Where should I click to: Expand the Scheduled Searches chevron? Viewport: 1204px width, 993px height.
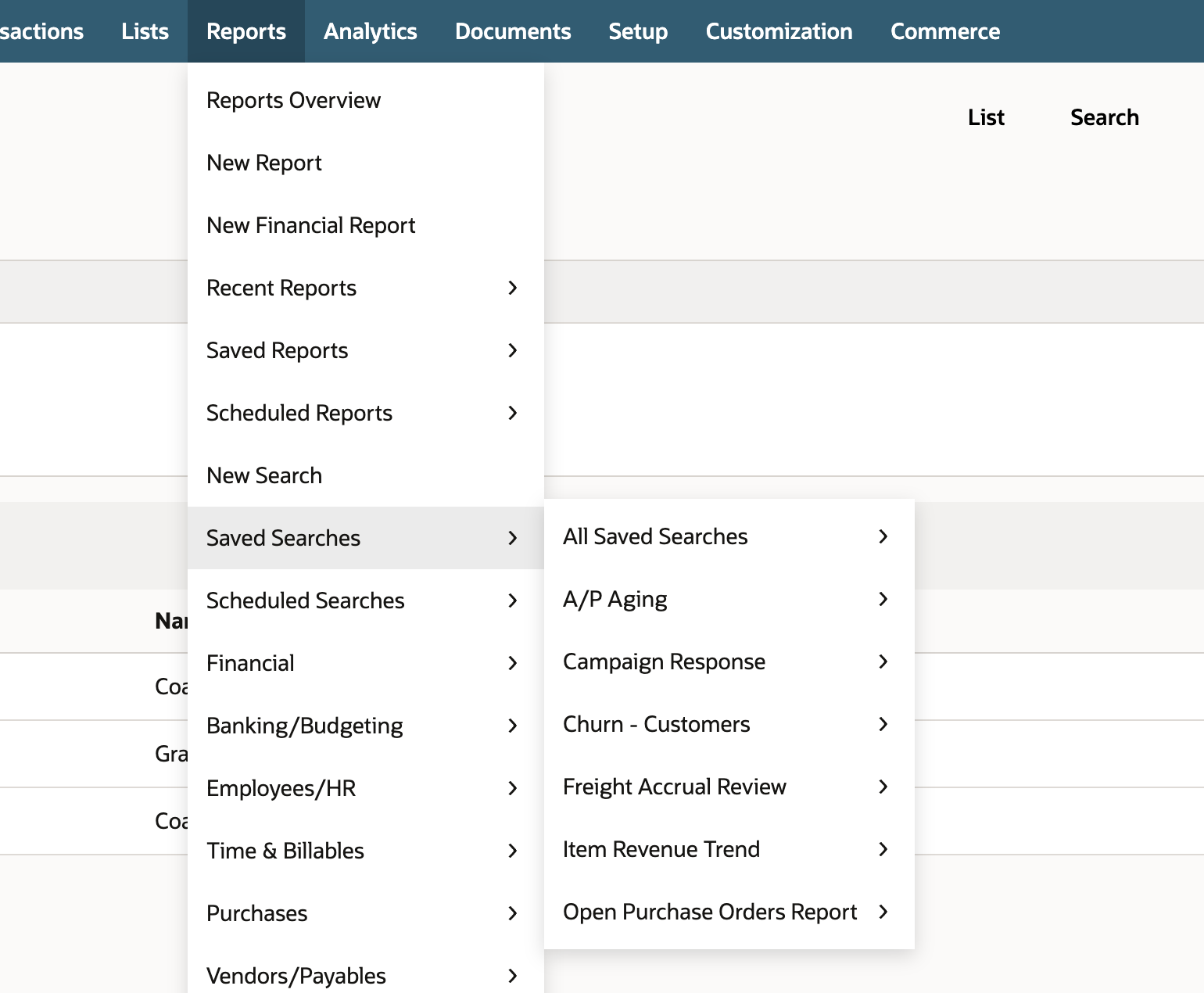tap(513, 600)
